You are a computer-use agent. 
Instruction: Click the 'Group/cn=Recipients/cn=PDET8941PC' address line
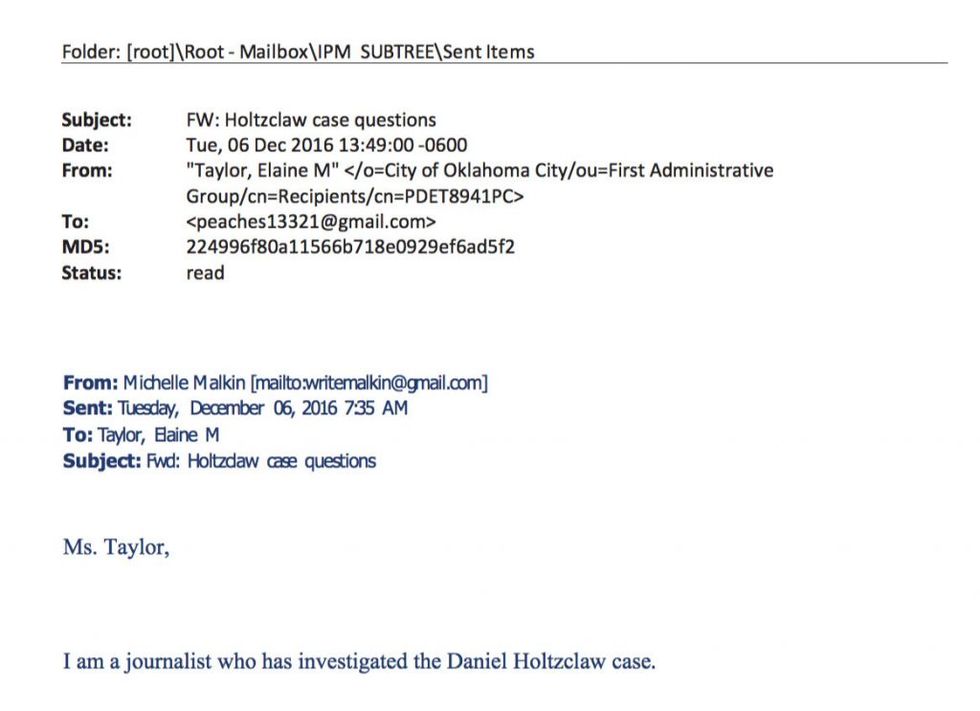(355, 196)
